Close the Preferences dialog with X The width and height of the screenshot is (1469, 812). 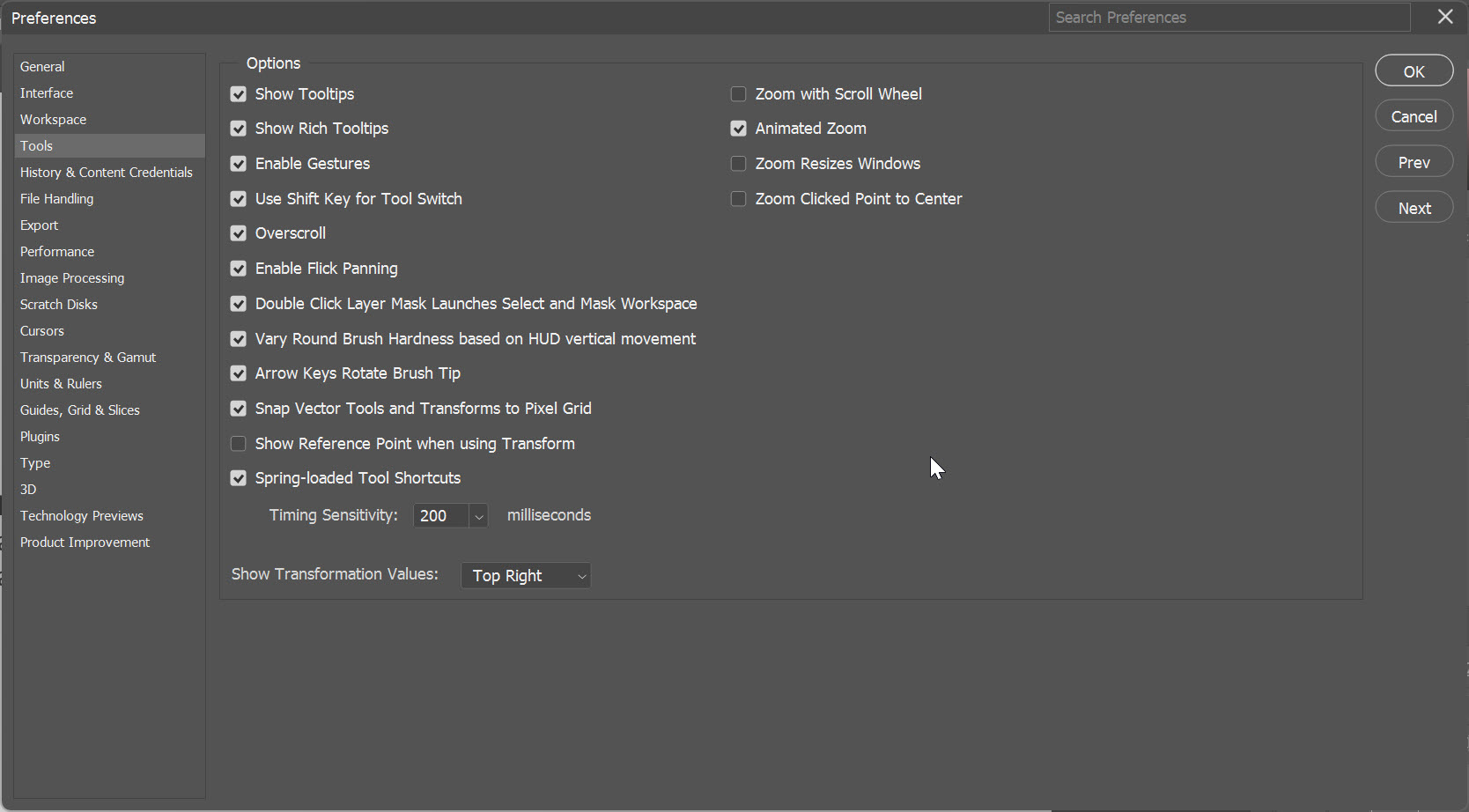(x=1445, y=17)
